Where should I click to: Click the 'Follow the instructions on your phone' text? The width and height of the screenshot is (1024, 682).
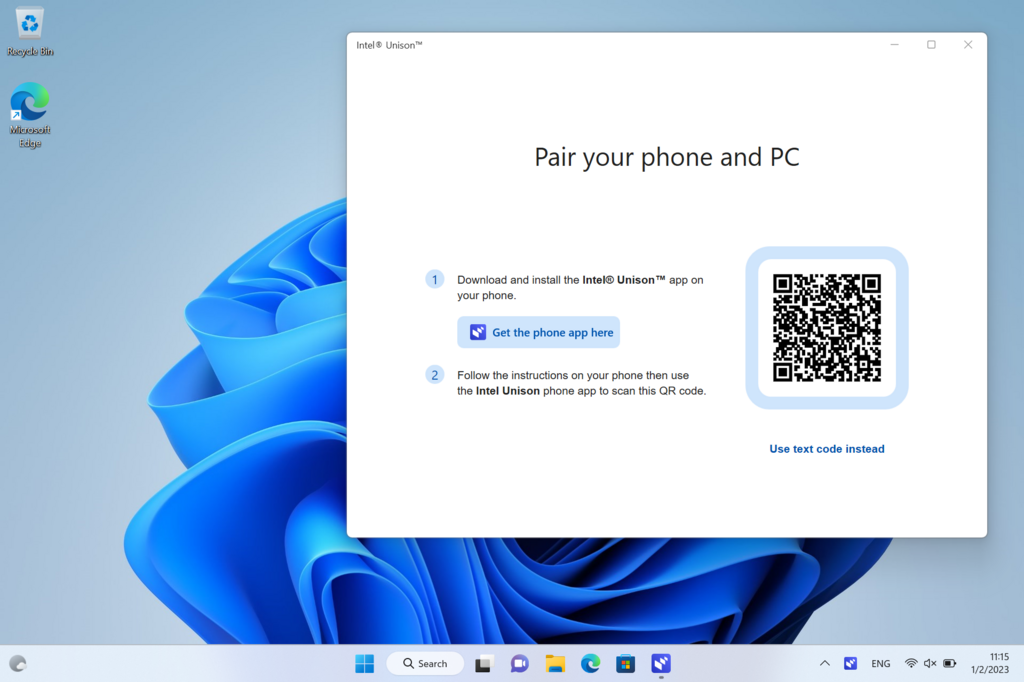[581, 383]
